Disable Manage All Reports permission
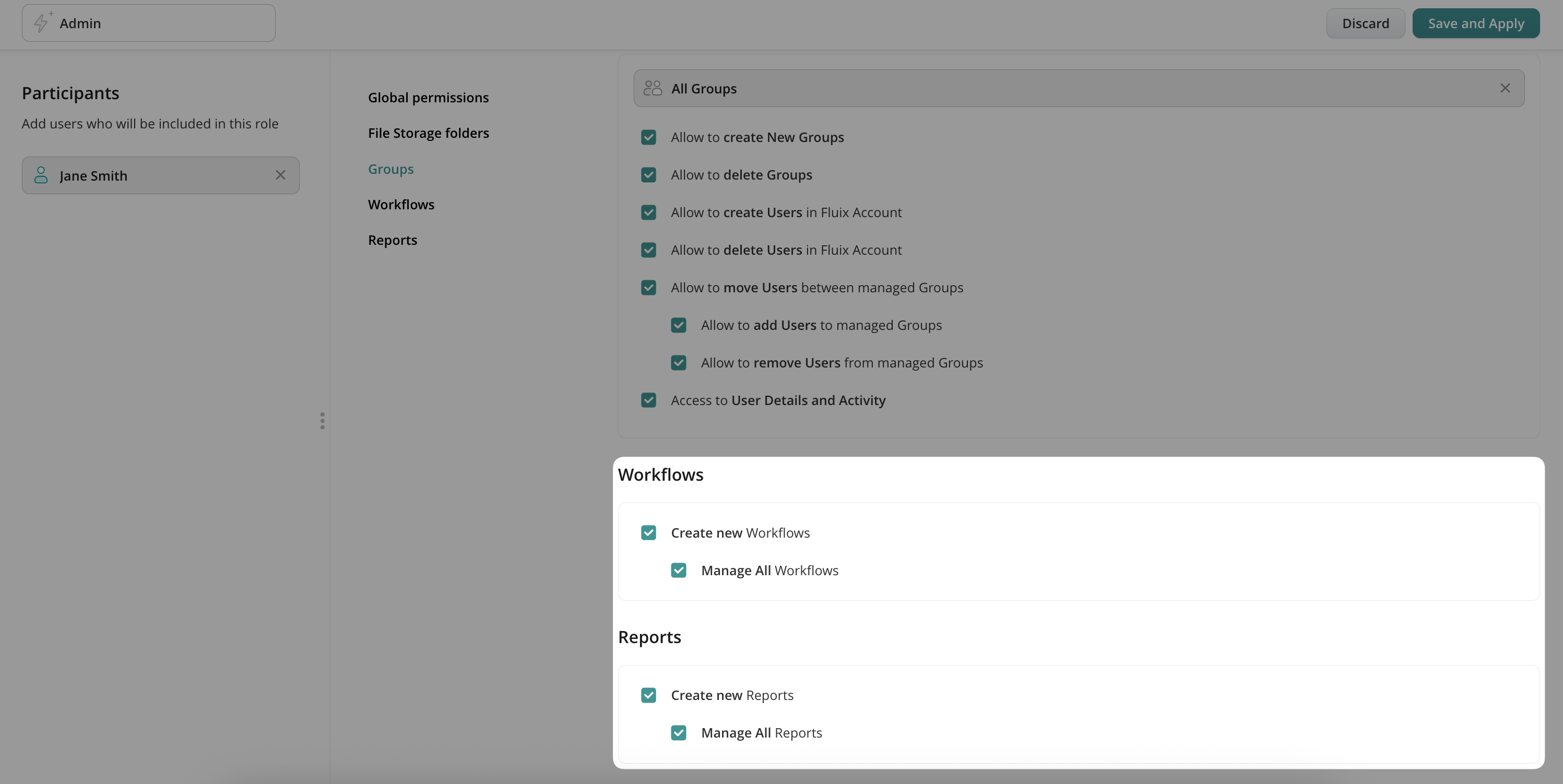Screen dimensions: 1563x784 pyautogui.click(x=678, y=733)
